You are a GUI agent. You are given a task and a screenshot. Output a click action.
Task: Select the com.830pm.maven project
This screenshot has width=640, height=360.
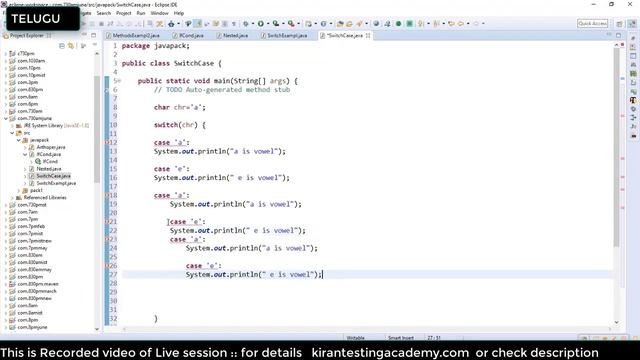pos(37,284)
